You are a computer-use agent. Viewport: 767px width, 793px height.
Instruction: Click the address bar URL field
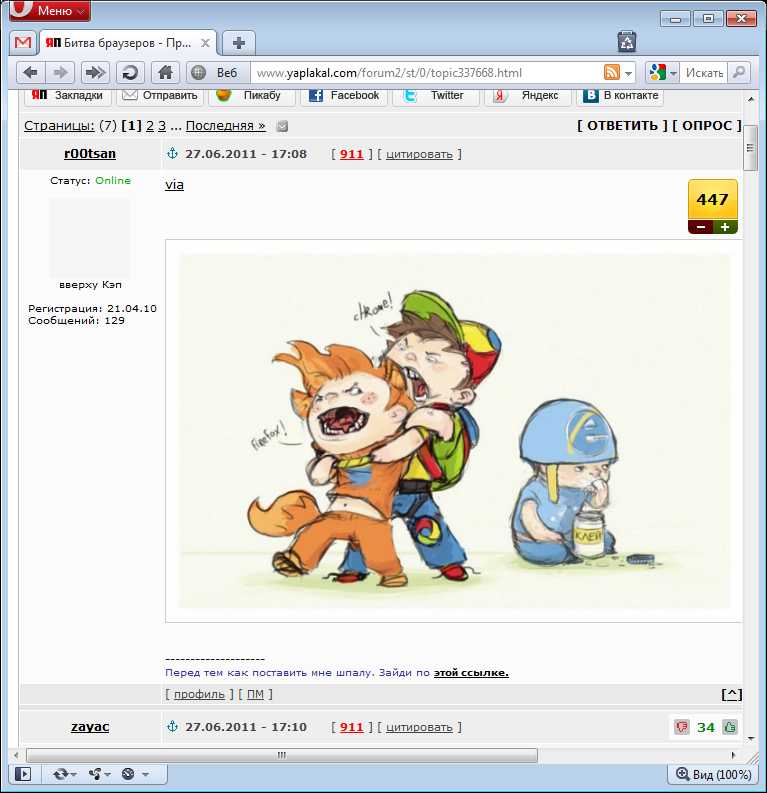coord(425,73)
